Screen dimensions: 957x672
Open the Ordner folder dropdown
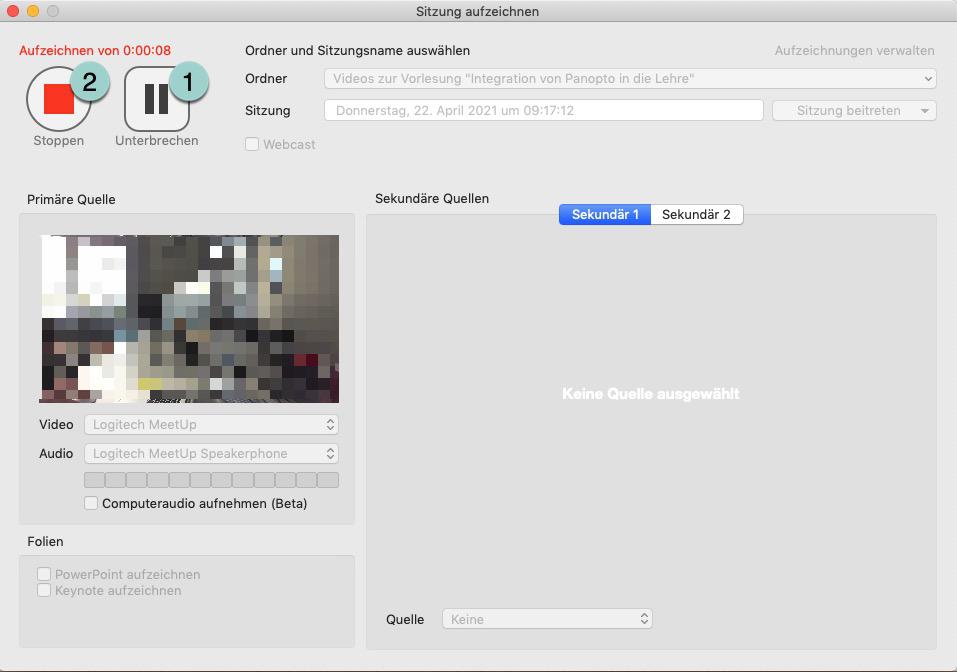point(630,78)
